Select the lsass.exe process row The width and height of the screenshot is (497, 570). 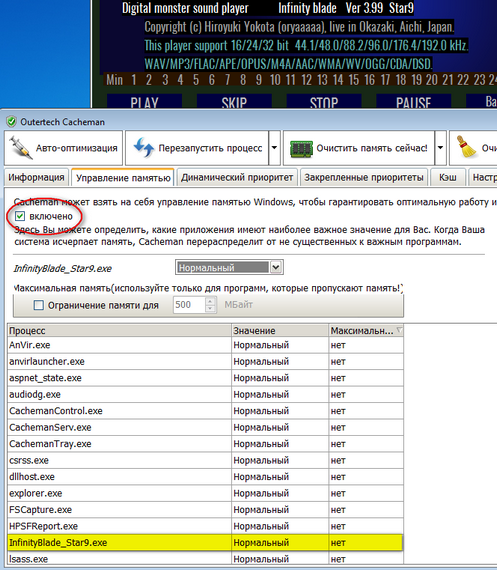pos(205,559)
